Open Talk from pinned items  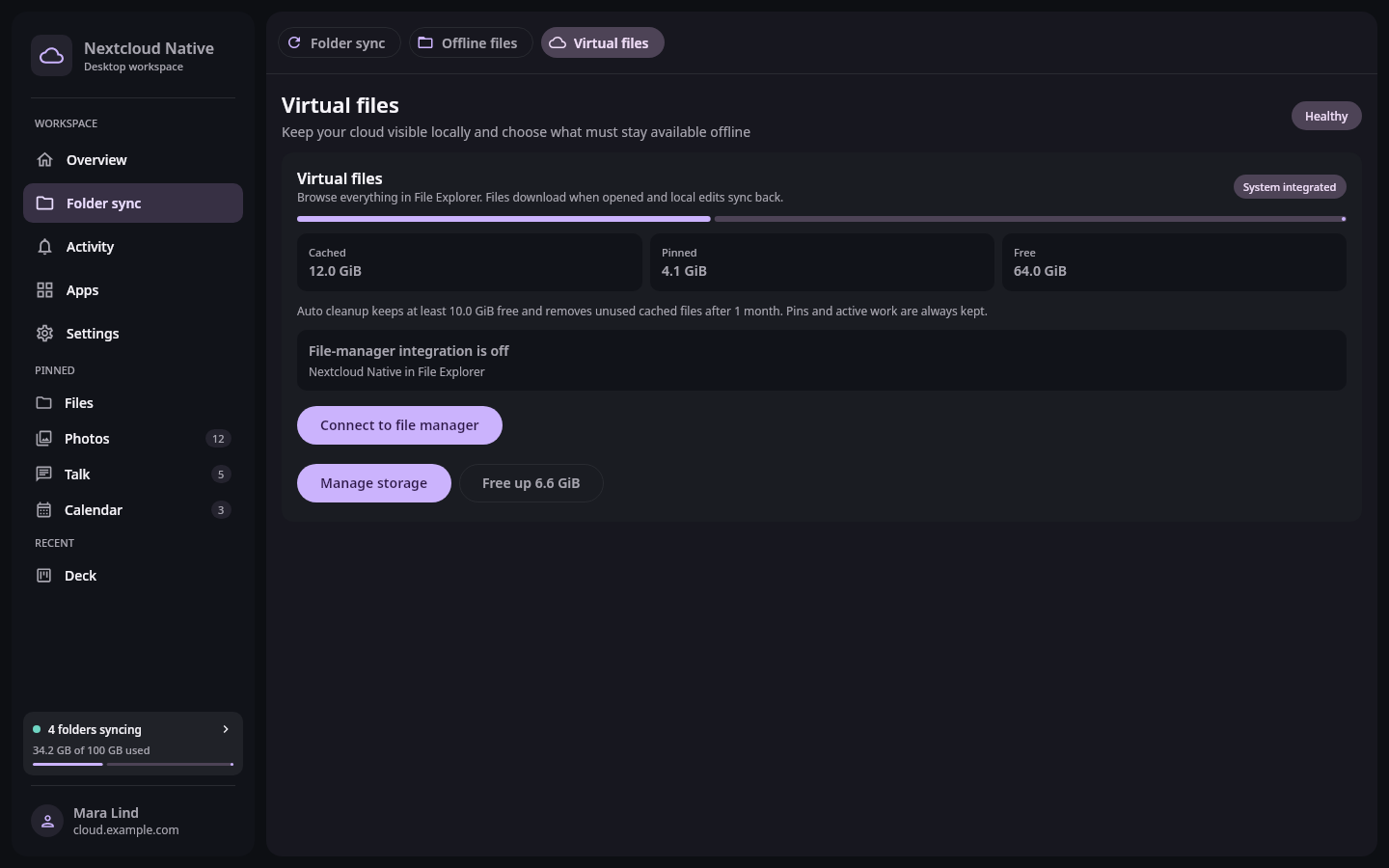coord(133,475)
